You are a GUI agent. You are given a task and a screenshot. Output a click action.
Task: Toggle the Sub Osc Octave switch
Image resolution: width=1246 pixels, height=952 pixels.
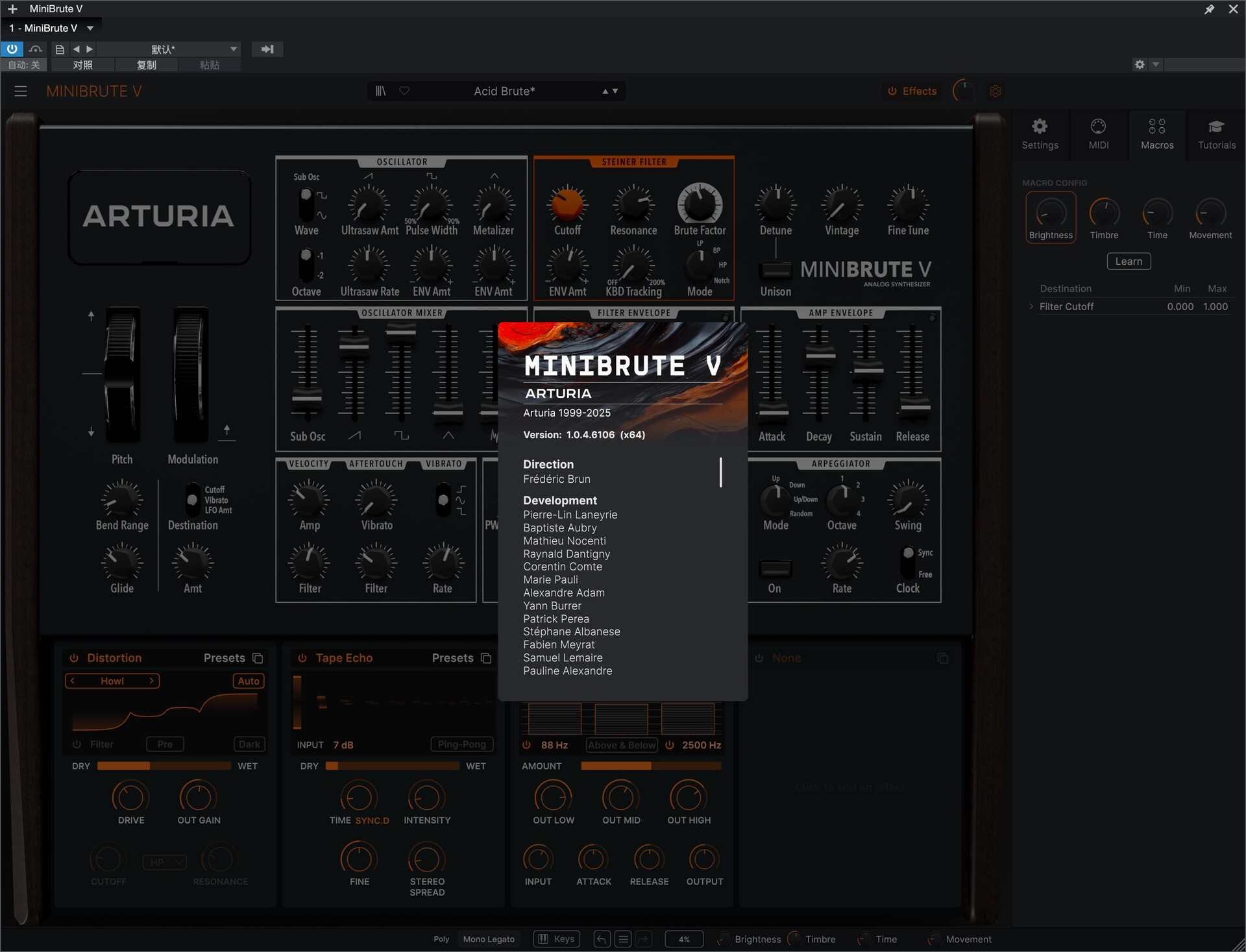click(306, 265)
